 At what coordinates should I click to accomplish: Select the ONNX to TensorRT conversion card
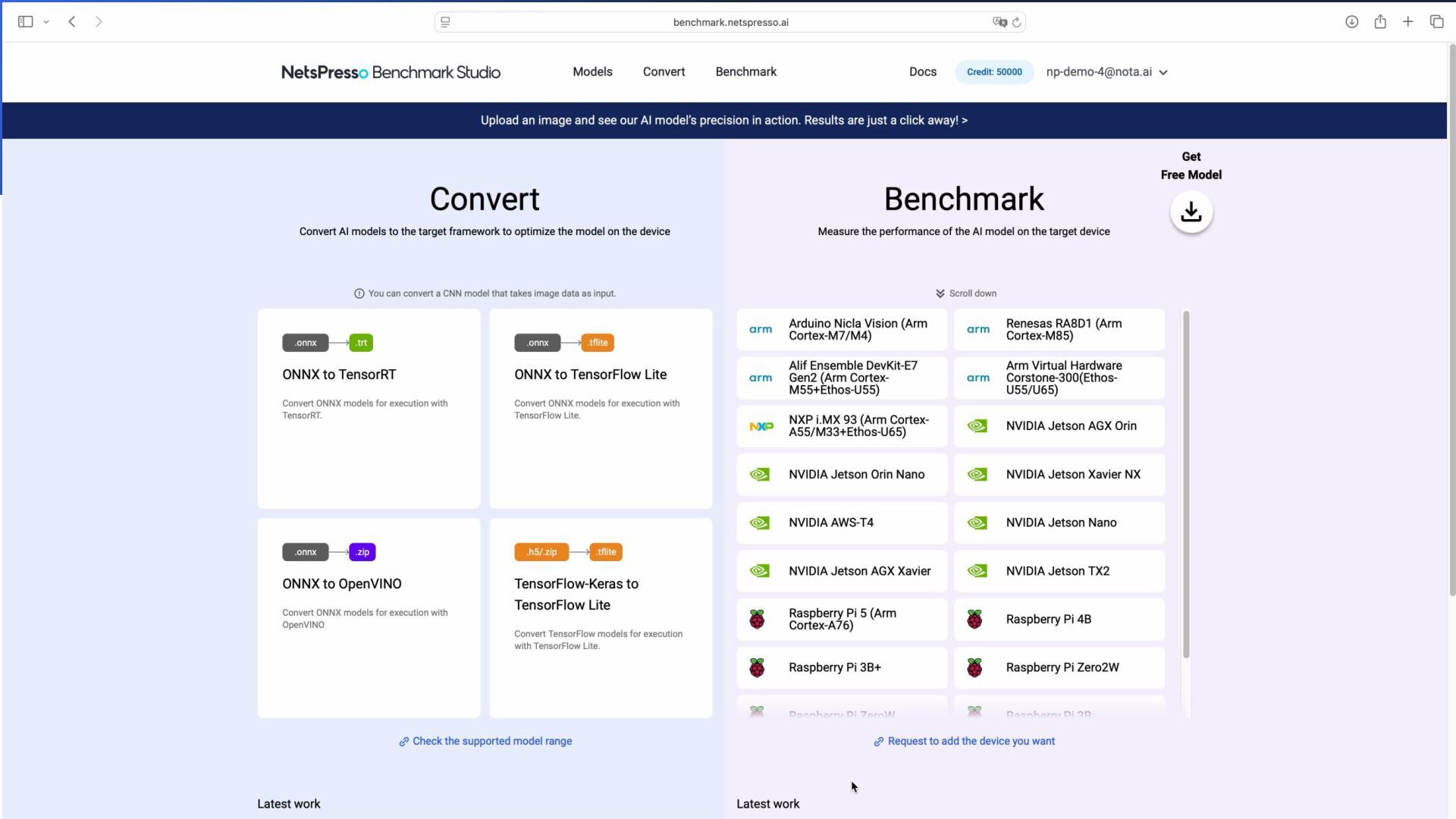[x=369, y=408]
